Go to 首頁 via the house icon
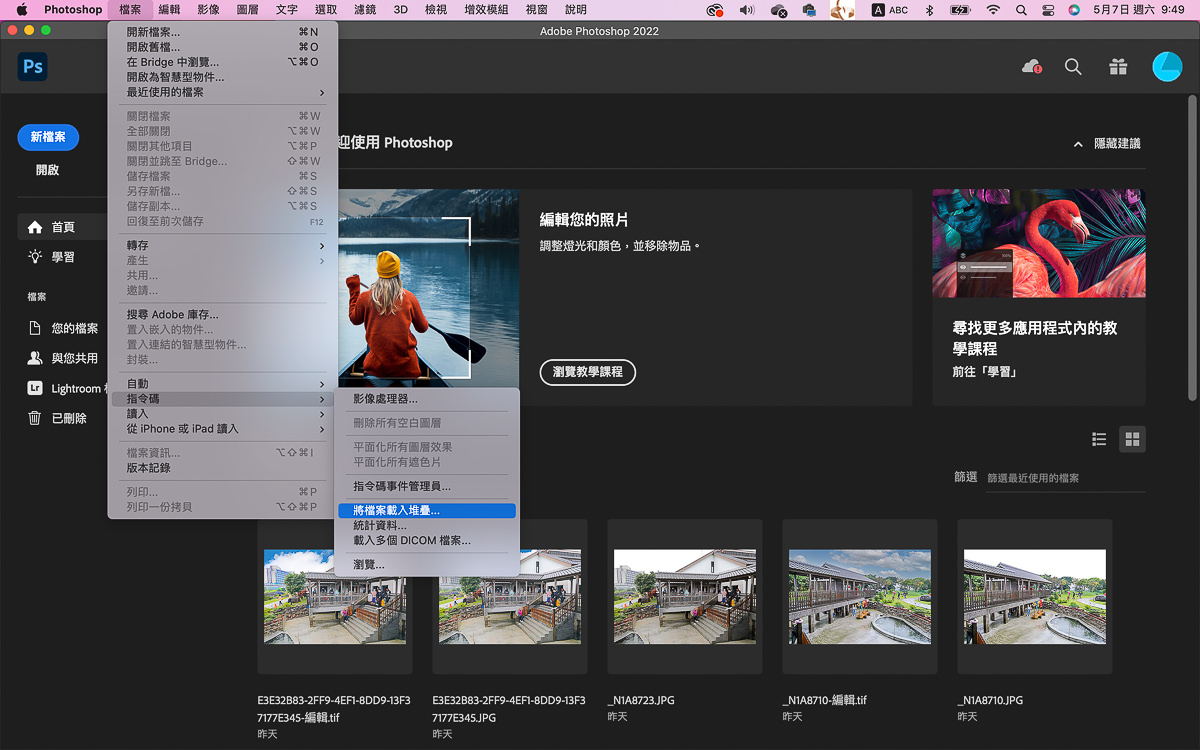 coord(35,227)
